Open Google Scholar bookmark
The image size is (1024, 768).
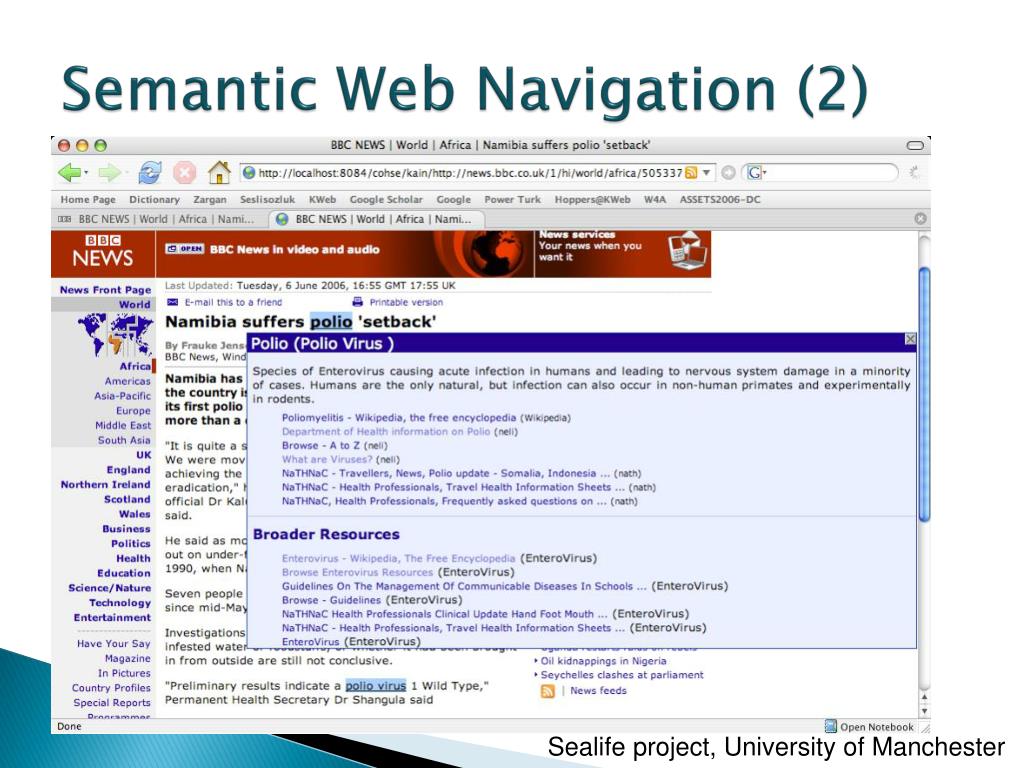pyautogui.click(x=386, y=200)
